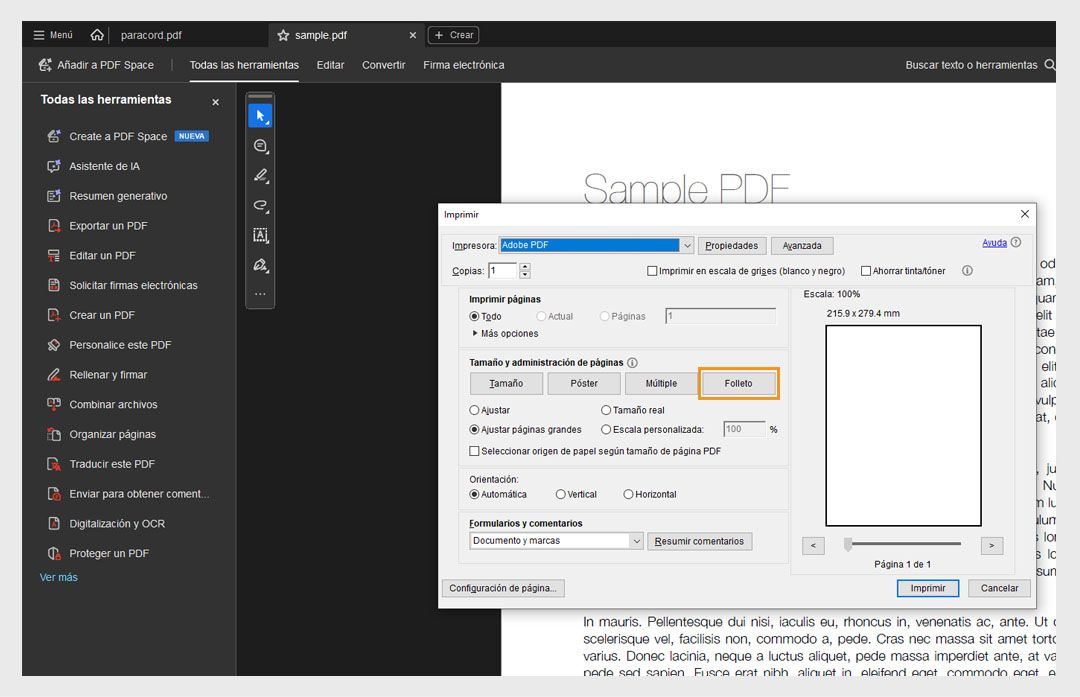Image resolution: width=1080 pixels, height=697 pixels.
Task: Choose Escala personalizada scaling
Action: [x=608, y=428]
